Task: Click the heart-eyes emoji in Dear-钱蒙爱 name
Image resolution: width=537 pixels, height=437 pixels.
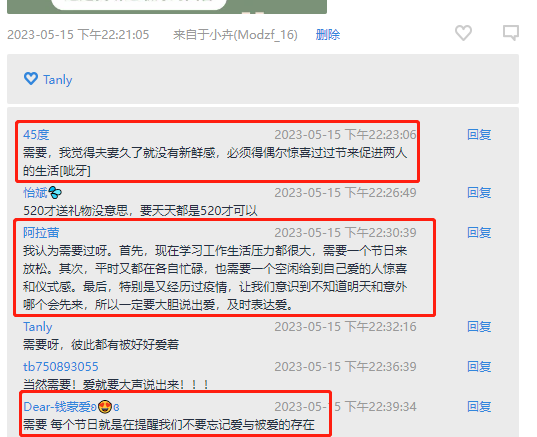Action: pyautogui.click(x=105, y=407)
